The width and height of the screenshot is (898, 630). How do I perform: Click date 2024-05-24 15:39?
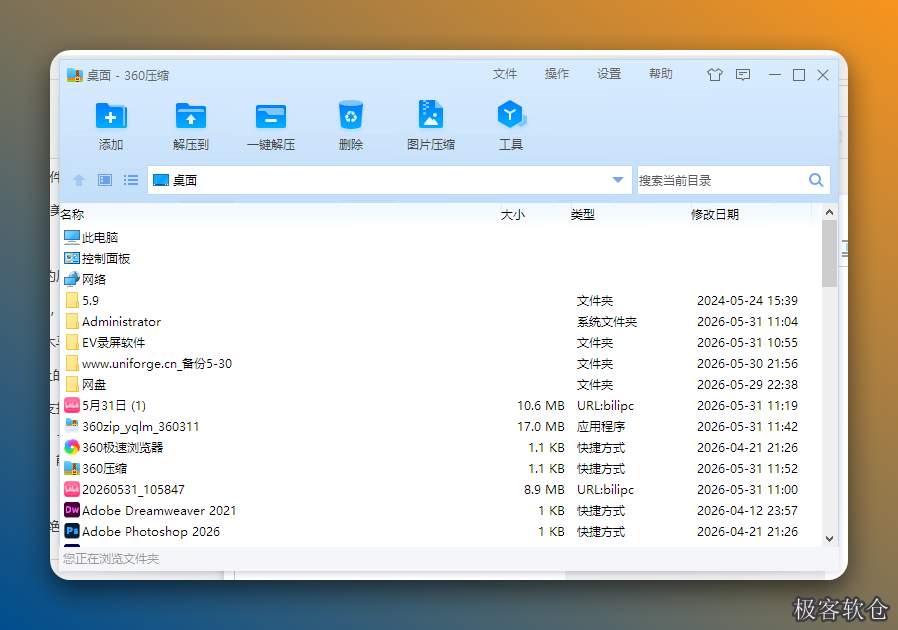pyautogui.click(x=747, y=301)
